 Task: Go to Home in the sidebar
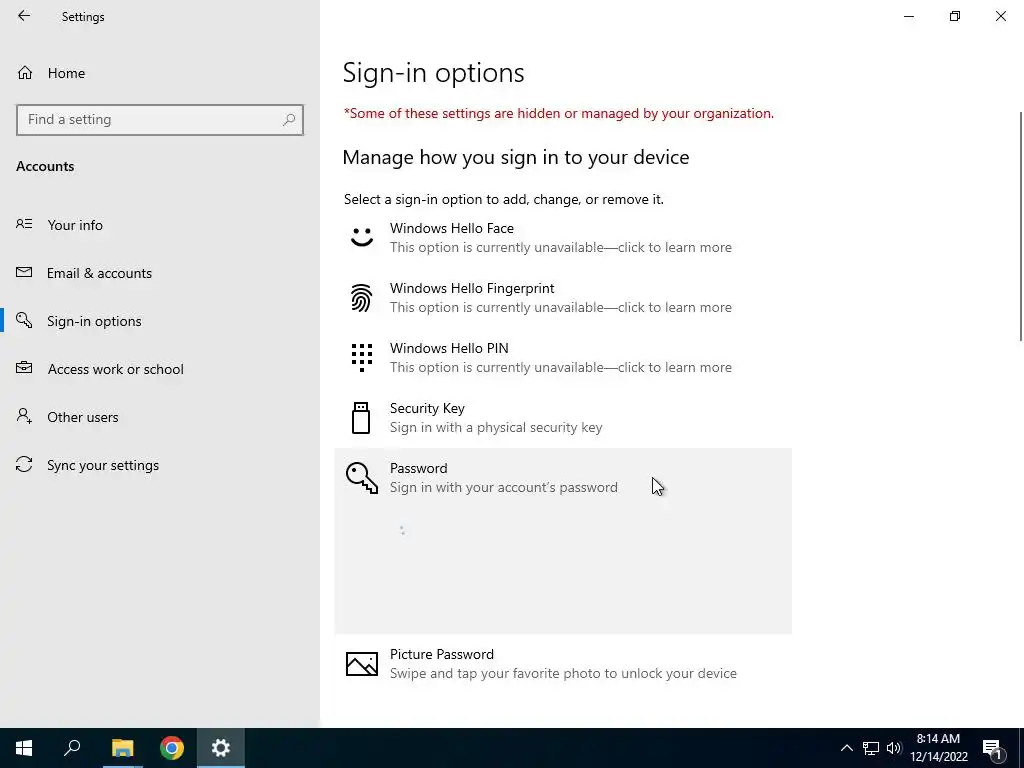[160, 72]
